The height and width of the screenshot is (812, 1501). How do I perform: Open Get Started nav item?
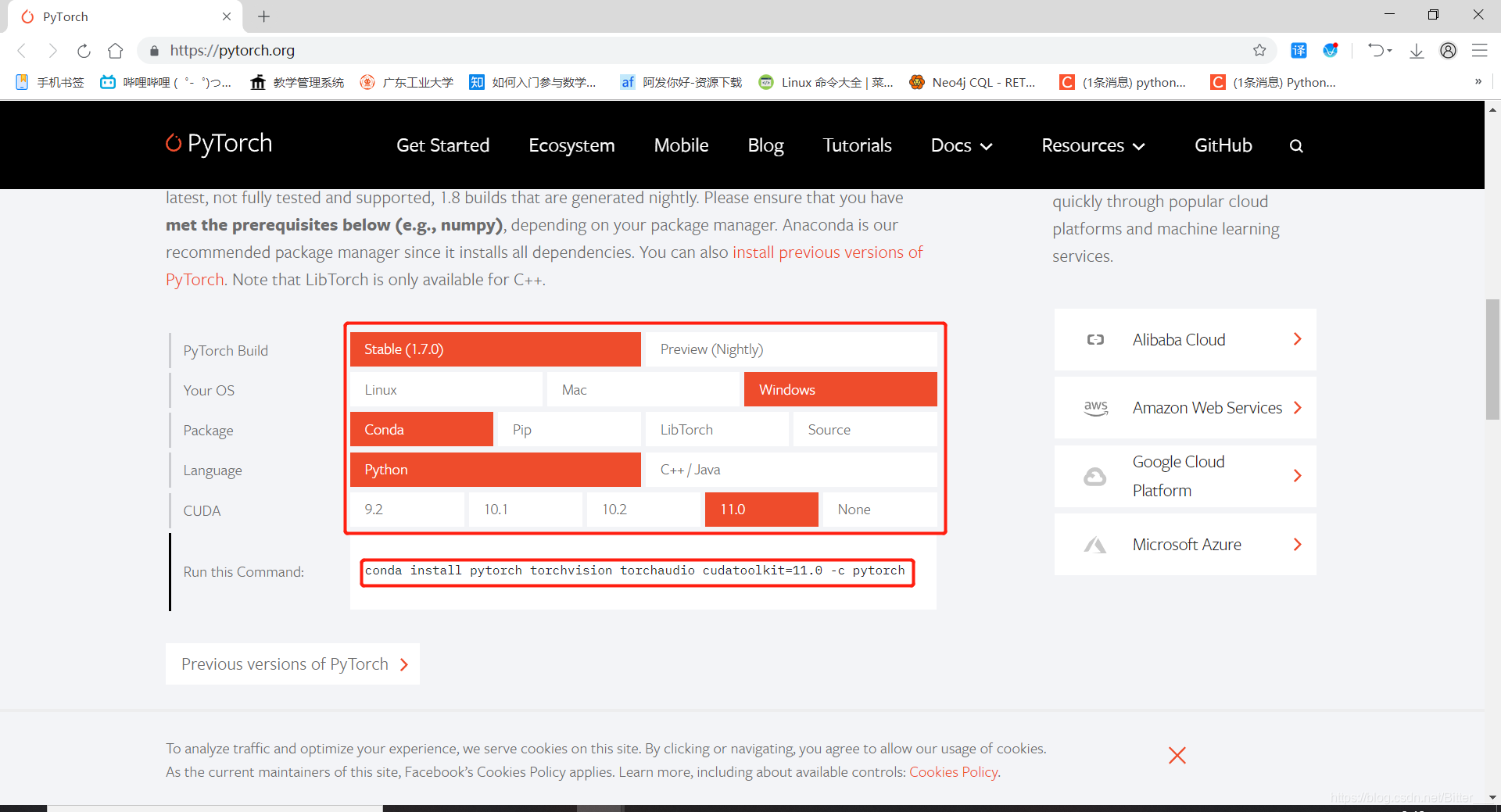(x=442, y=145)
